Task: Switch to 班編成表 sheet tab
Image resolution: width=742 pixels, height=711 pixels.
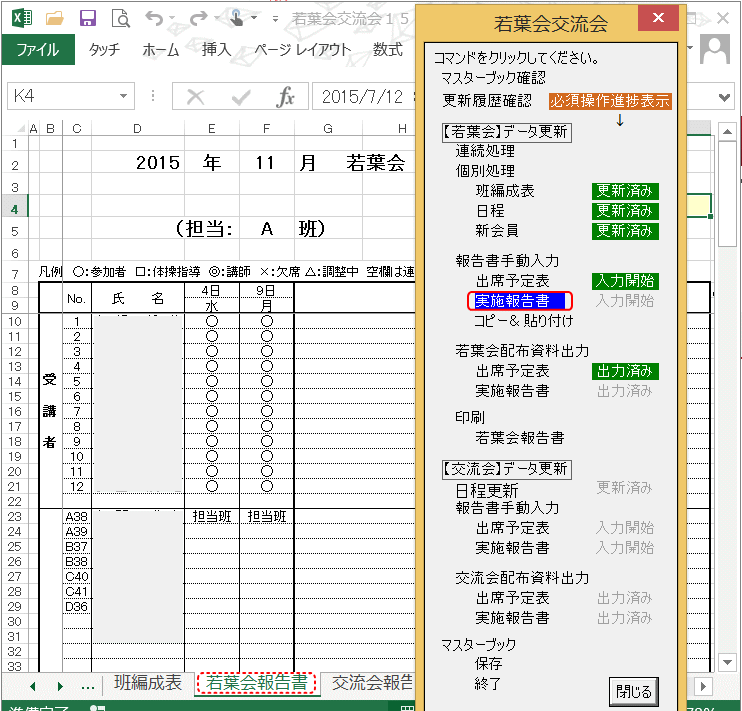Action: coord(148,683)
